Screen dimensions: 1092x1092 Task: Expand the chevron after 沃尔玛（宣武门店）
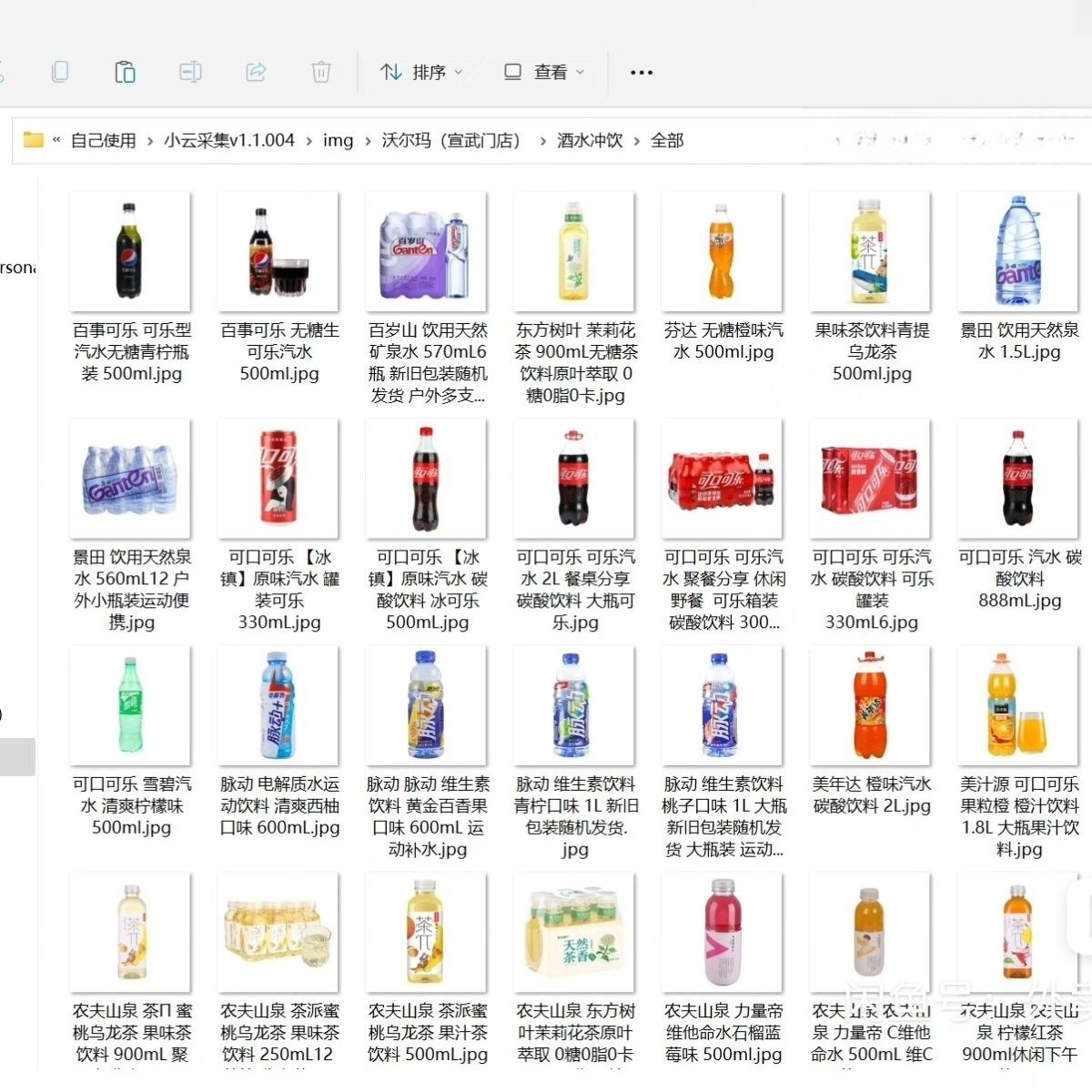[x=543, y=141]
